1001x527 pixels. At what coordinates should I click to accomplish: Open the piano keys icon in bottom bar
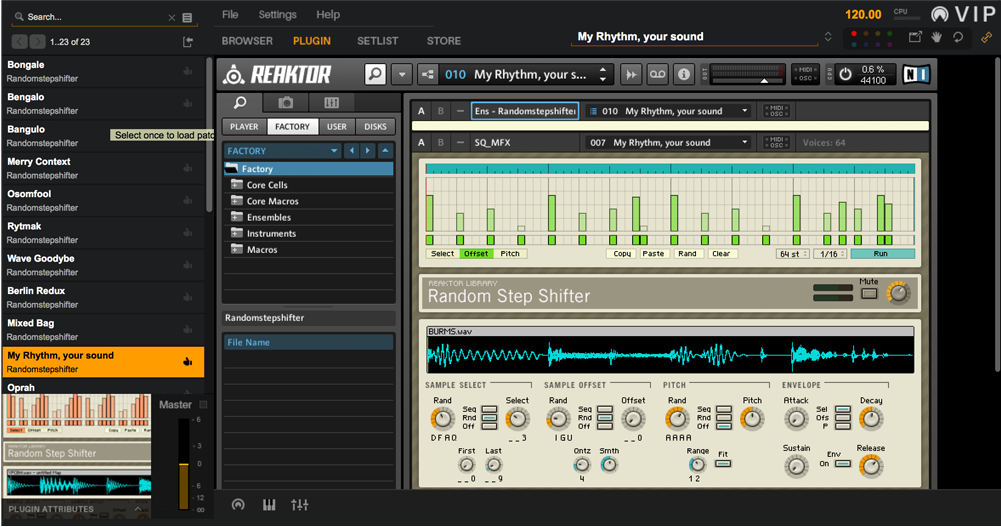pyautogui.click(x=269, y=505)
